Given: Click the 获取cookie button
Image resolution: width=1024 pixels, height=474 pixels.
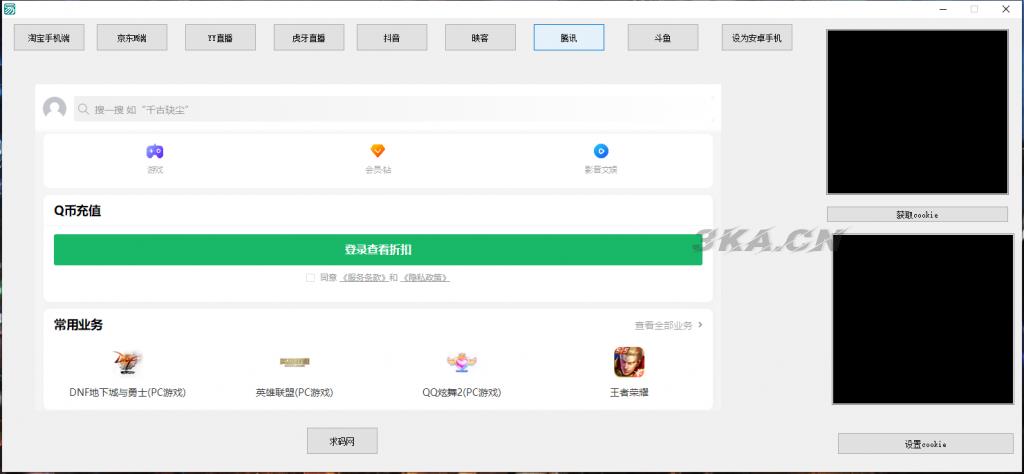Looking at the screenshot, I should click(x=917, y=214).
